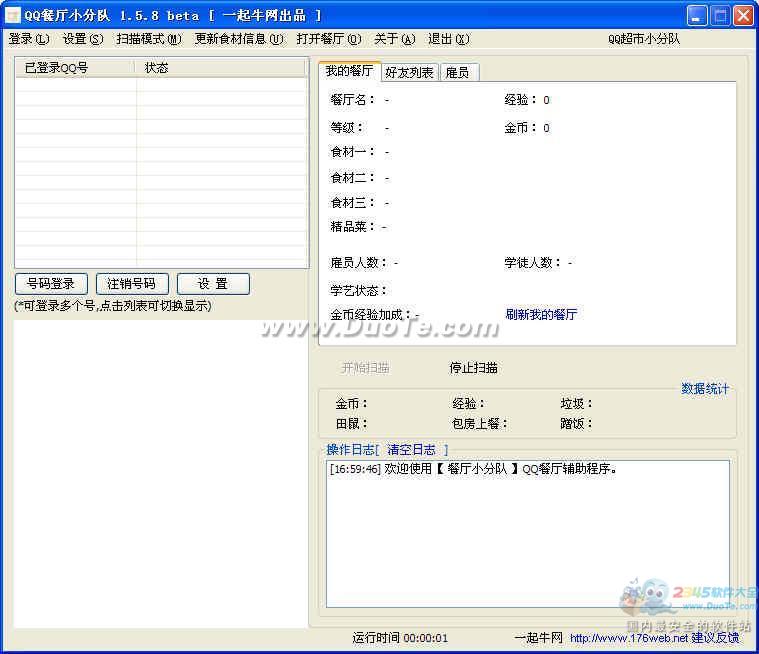Click the 雇员人数： label

click(x=359, y=262)
